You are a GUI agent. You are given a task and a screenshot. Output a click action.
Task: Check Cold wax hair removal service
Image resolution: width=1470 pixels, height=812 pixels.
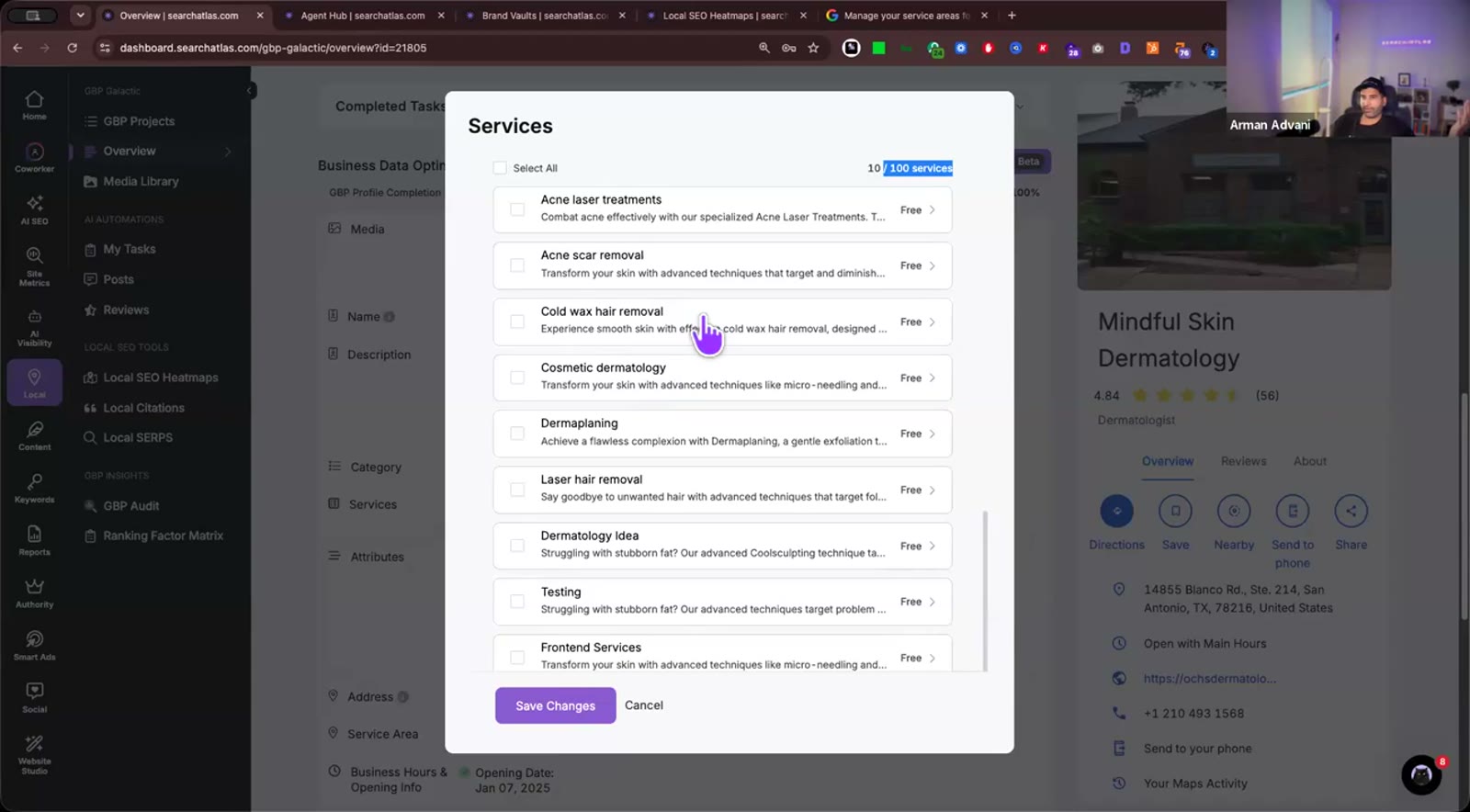click(517, 321)
